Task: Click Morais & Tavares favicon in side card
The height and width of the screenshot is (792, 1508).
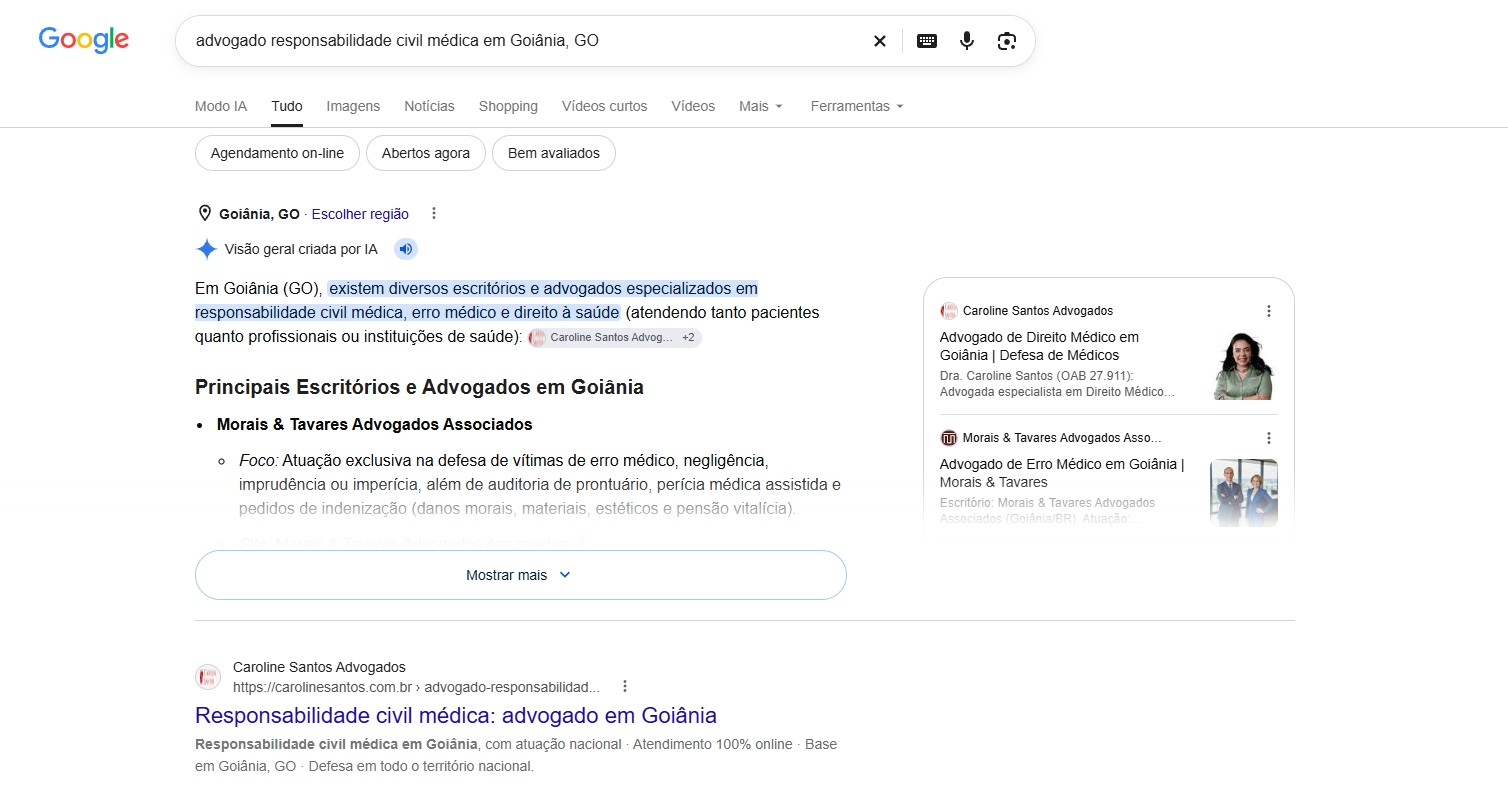Action: (949, 438)
